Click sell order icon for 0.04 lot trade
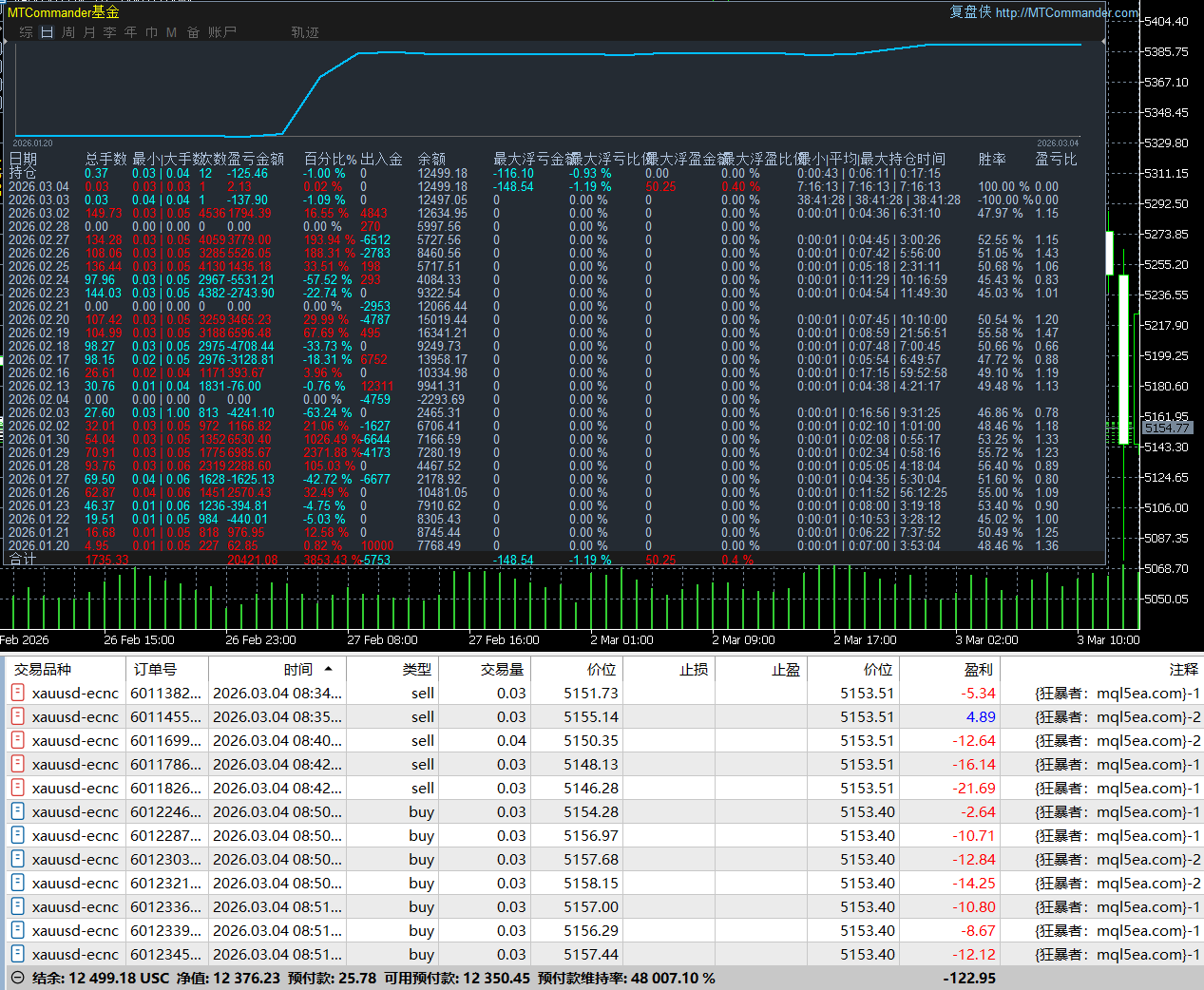The height and width of the screenshot is (990, 1204). pos(17,740)
